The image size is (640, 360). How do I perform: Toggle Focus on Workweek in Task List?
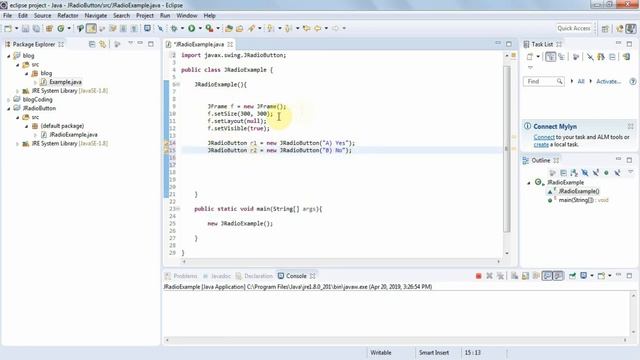pos(576,57)
